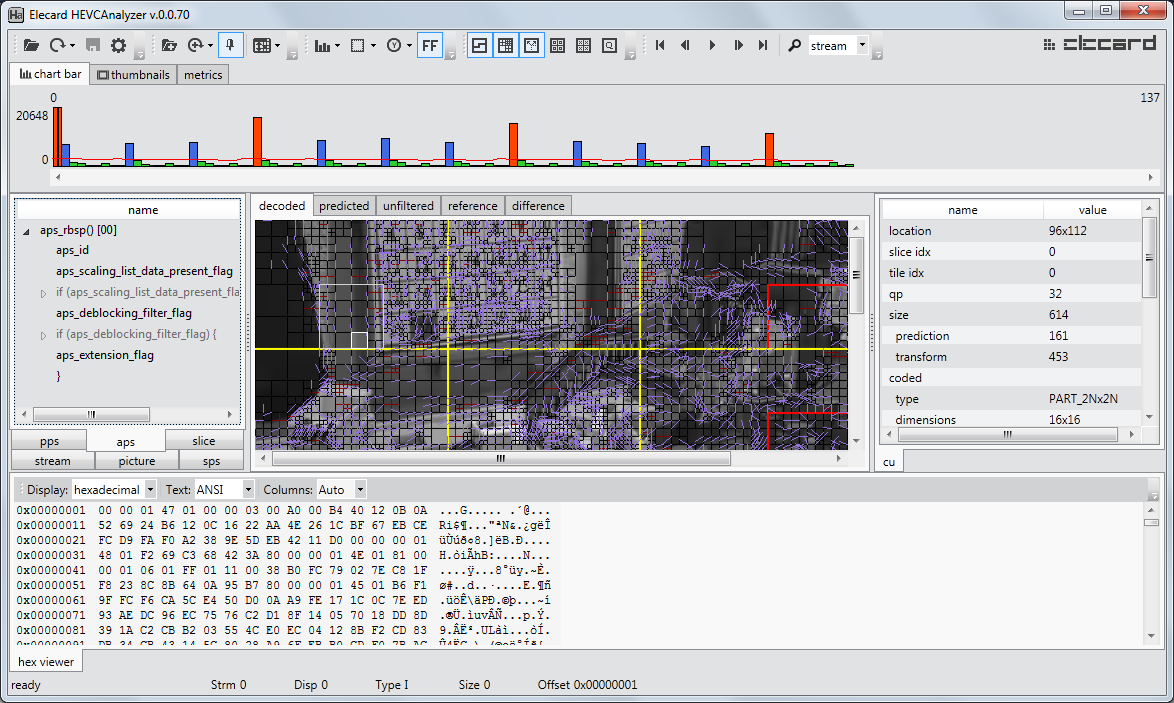Click the tall orange bar for frame 0

click(57, 136)
